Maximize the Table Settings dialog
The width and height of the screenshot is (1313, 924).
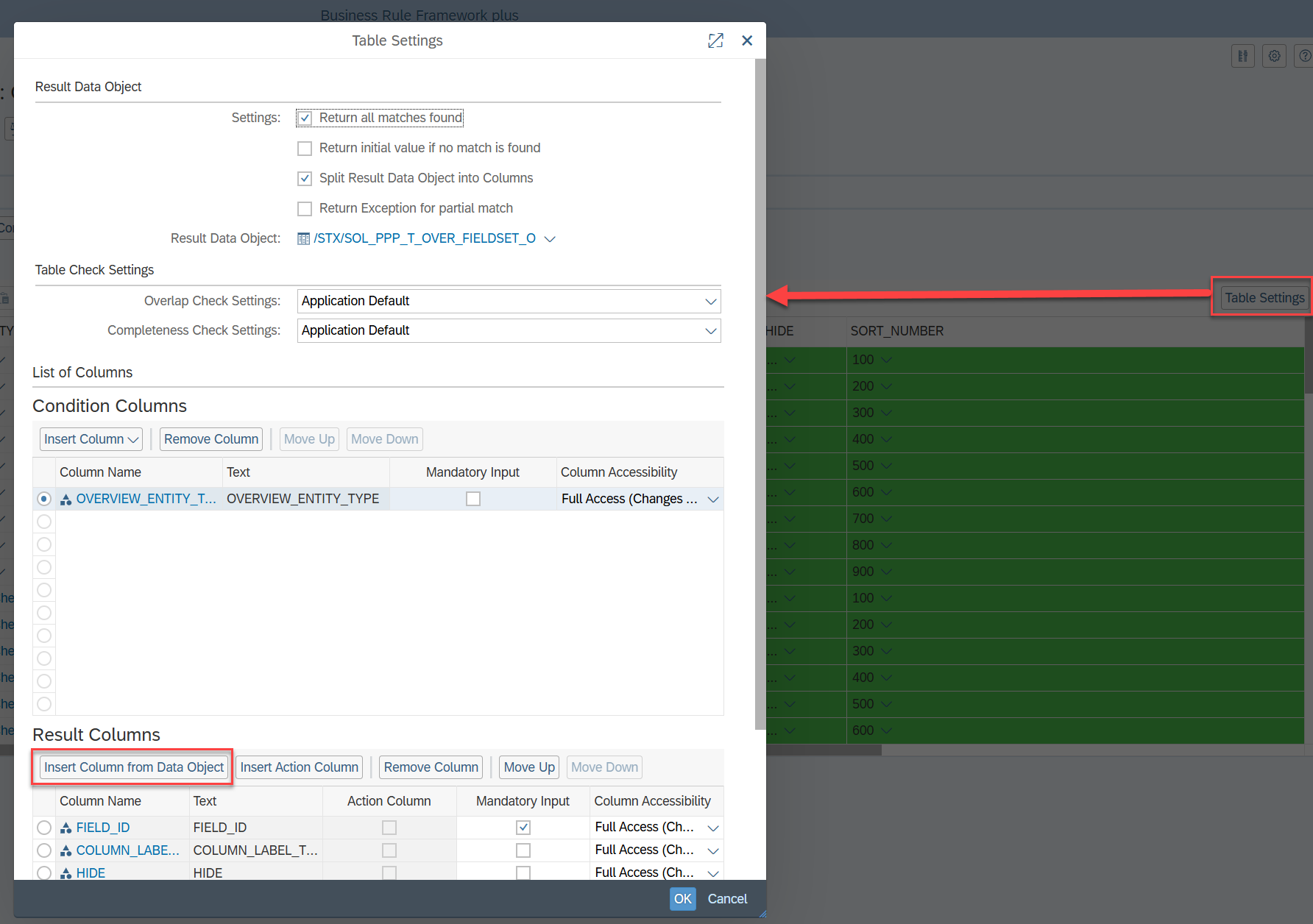pyautogui.click(x=715, y=40)
